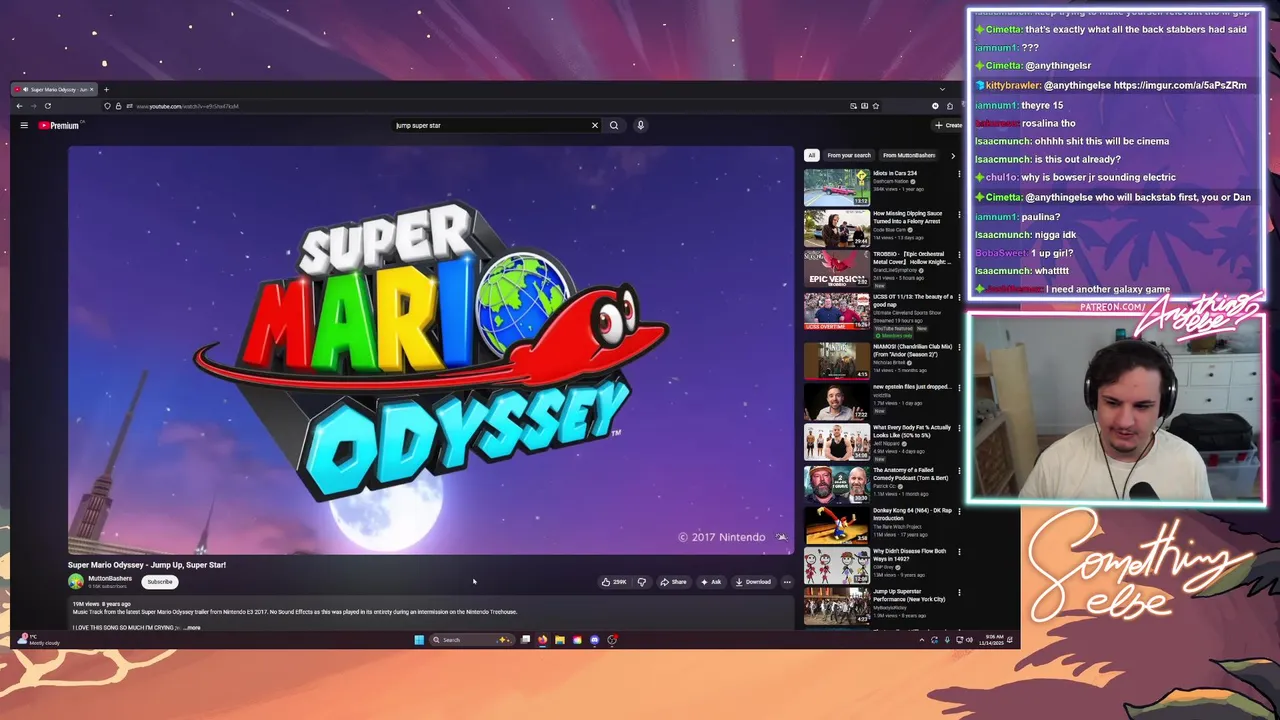
Task: Select the 'From your search' chip
Action: 849,155
